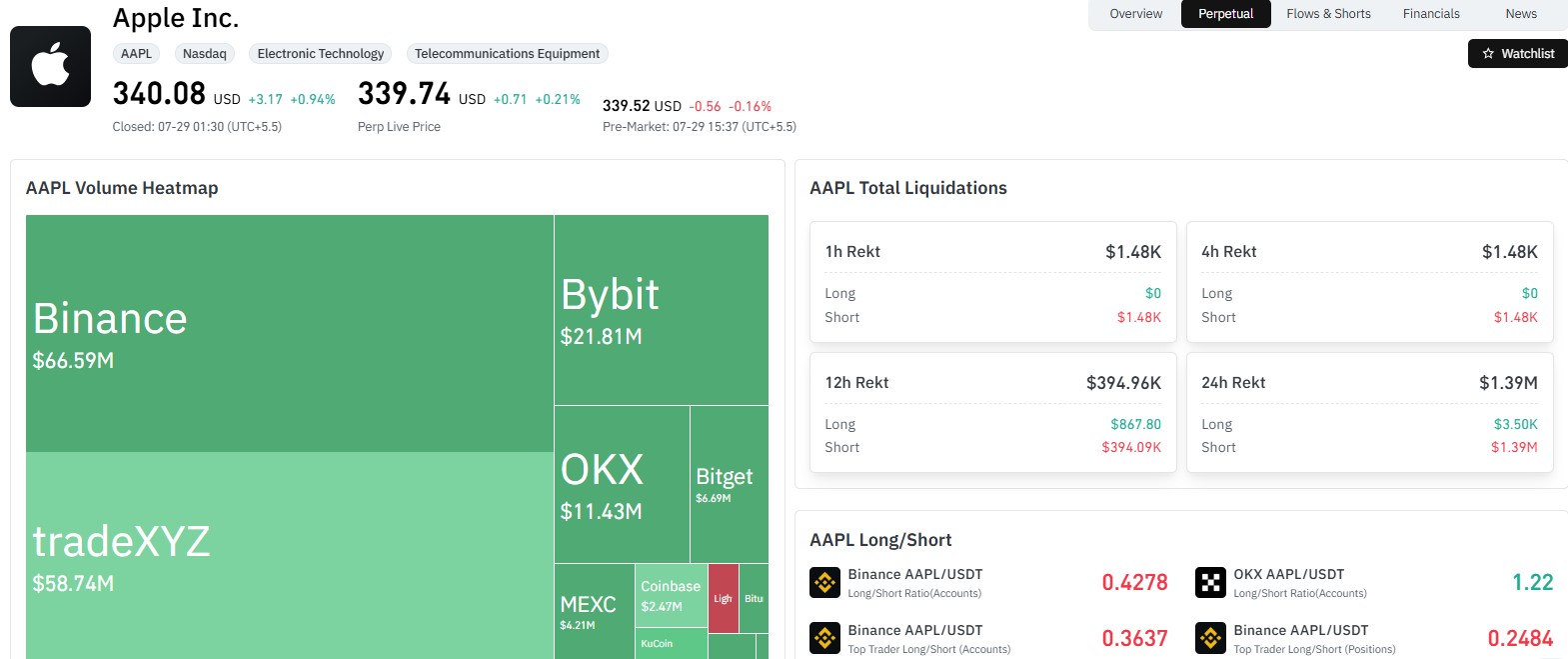Select the Coinbase $2.47M heatmap tile
Viewport: 1568px width, 659px height.
pos(671,595)
